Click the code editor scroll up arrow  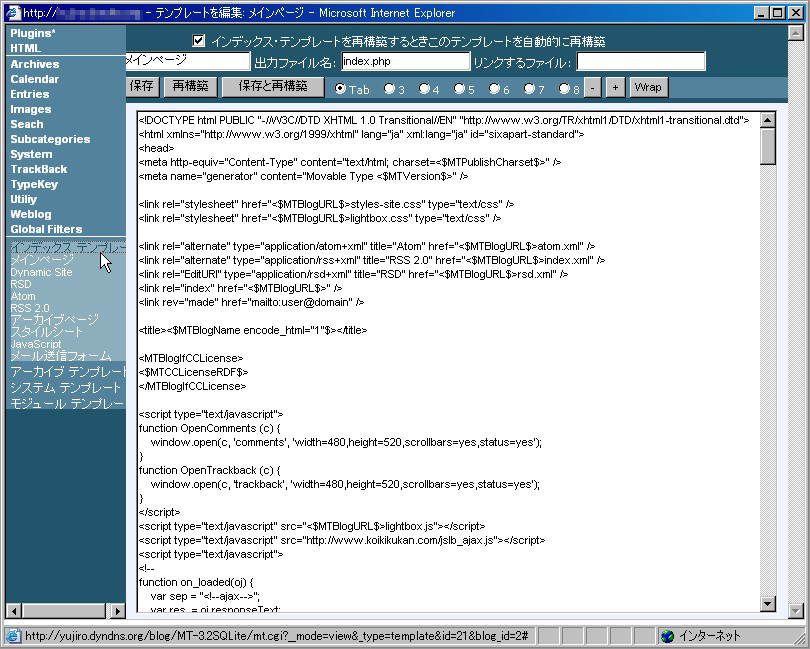768,120
